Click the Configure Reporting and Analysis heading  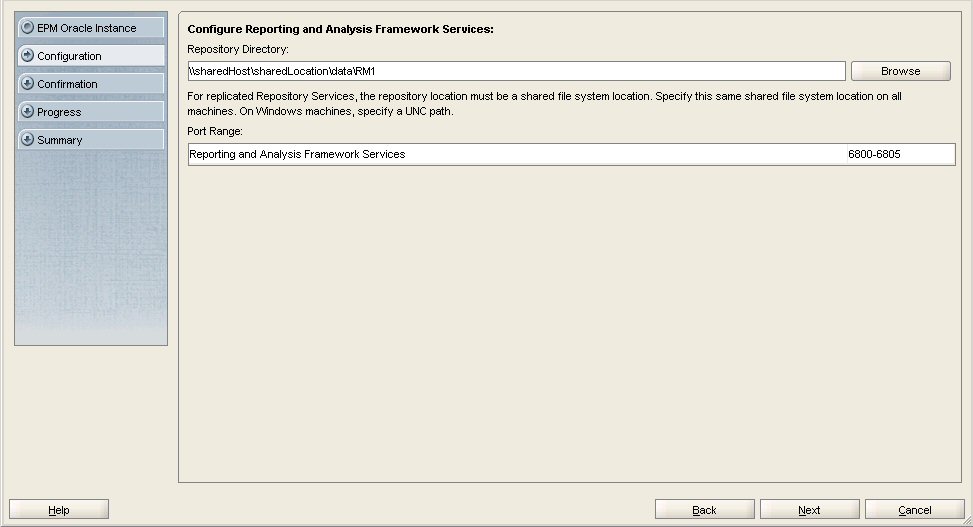click(x=340, y=29)
